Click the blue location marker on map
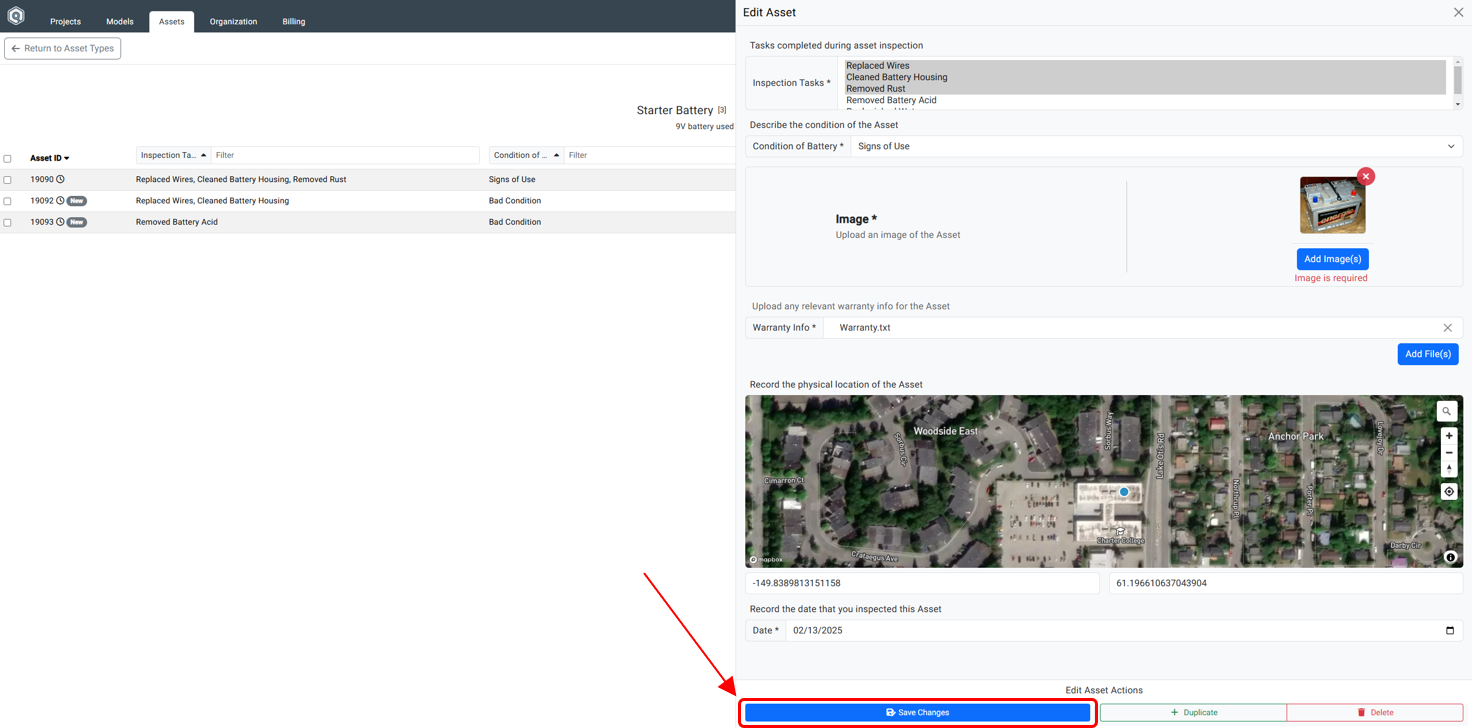 1124,492
